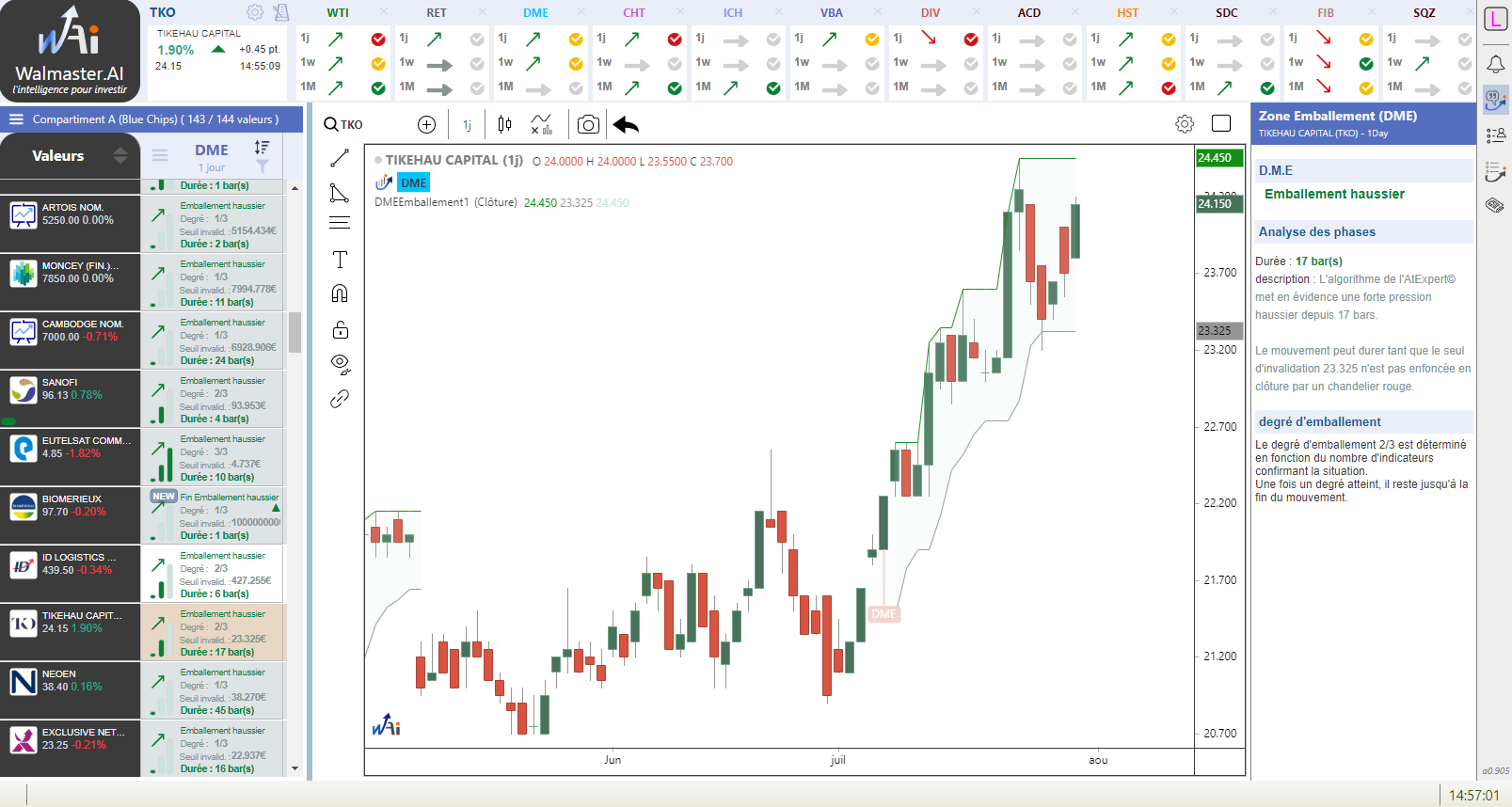
Task: Open TKO quote settings gear
Action: click(x=255, y=12)
